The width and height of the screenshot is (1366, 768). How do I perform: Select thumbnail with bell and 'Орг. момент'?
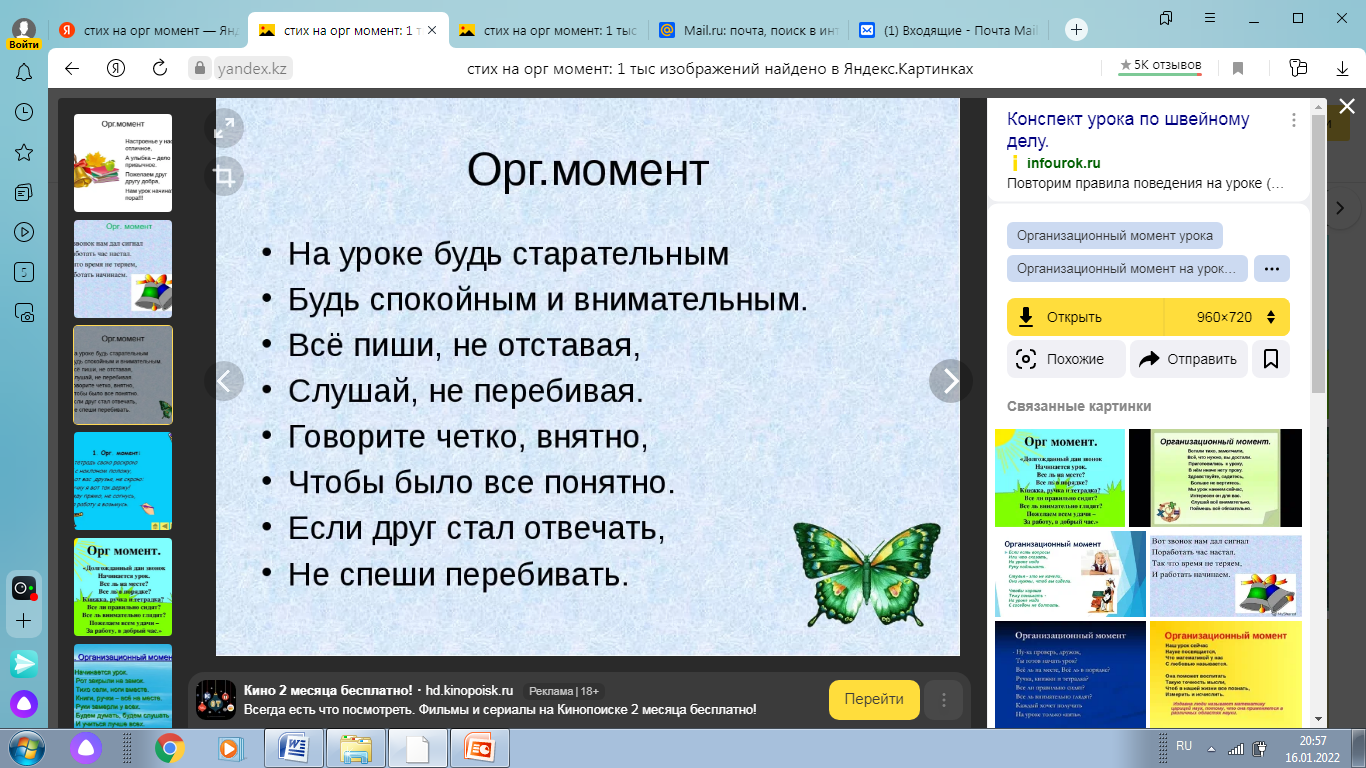[x=123, y=269]
